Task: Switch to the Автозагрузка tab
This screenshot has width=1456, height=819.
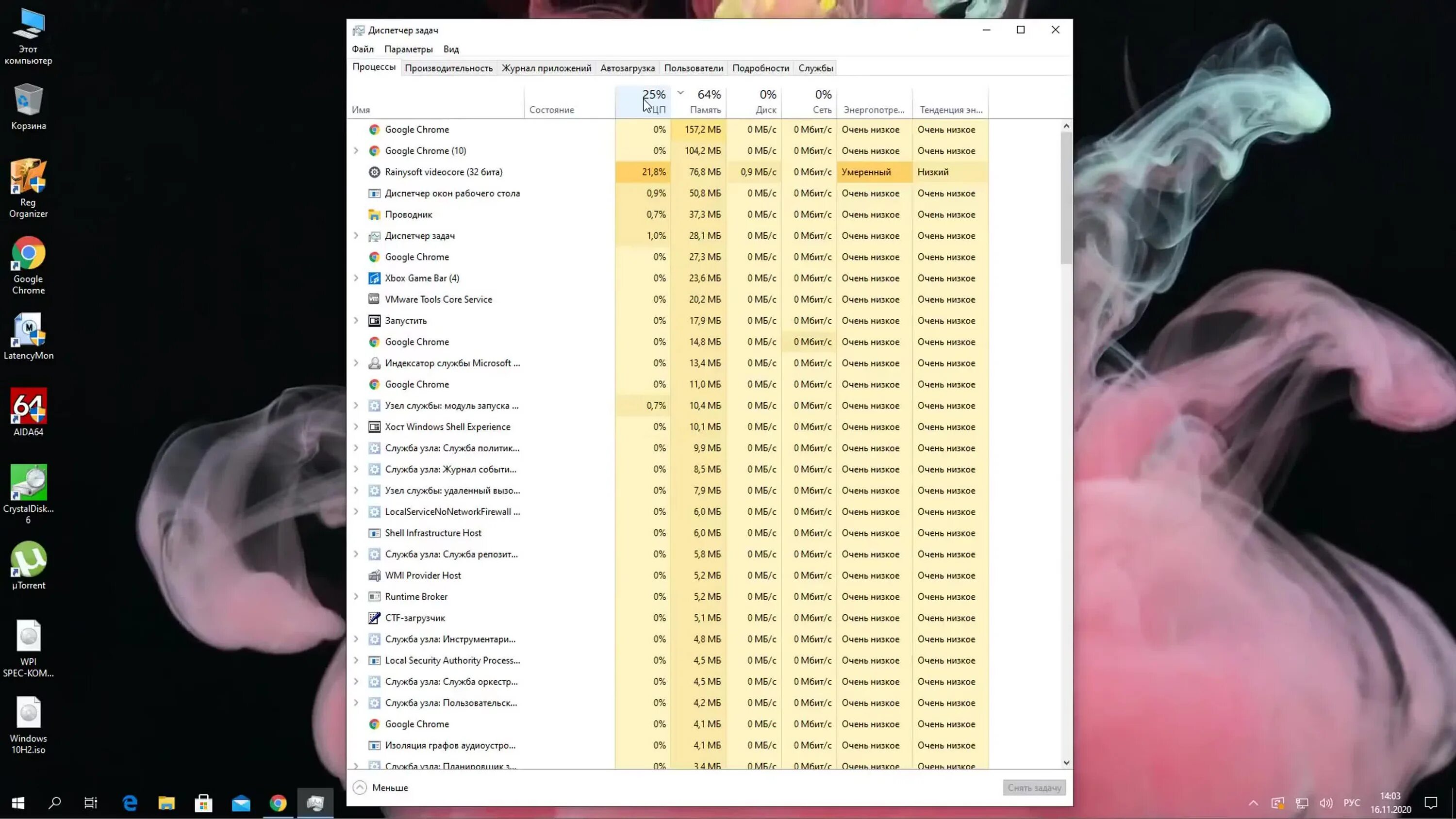Action: coord(628,68)
